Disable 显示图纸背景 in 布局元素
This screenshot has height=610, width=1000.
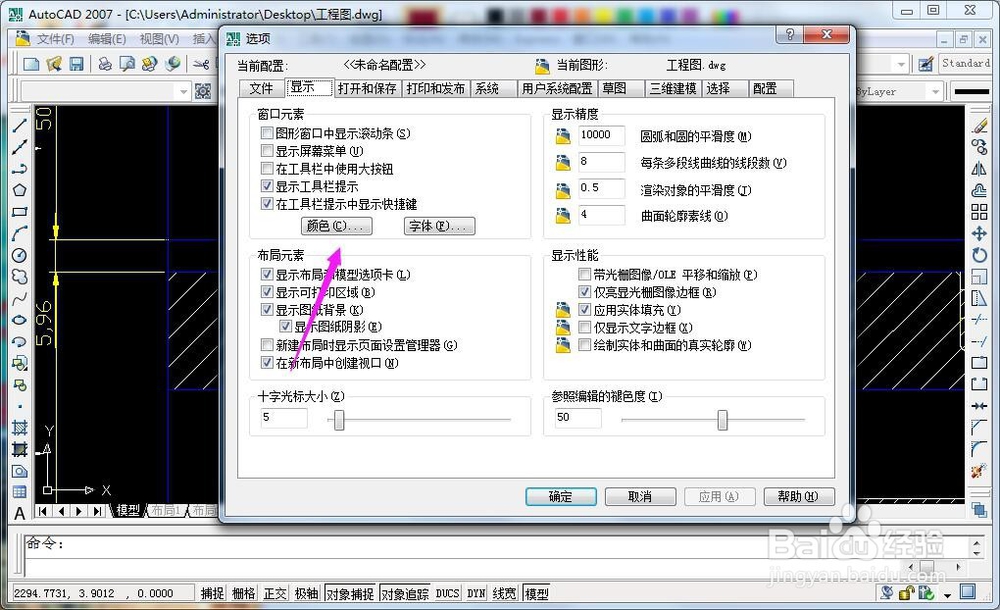coord(267,308)
